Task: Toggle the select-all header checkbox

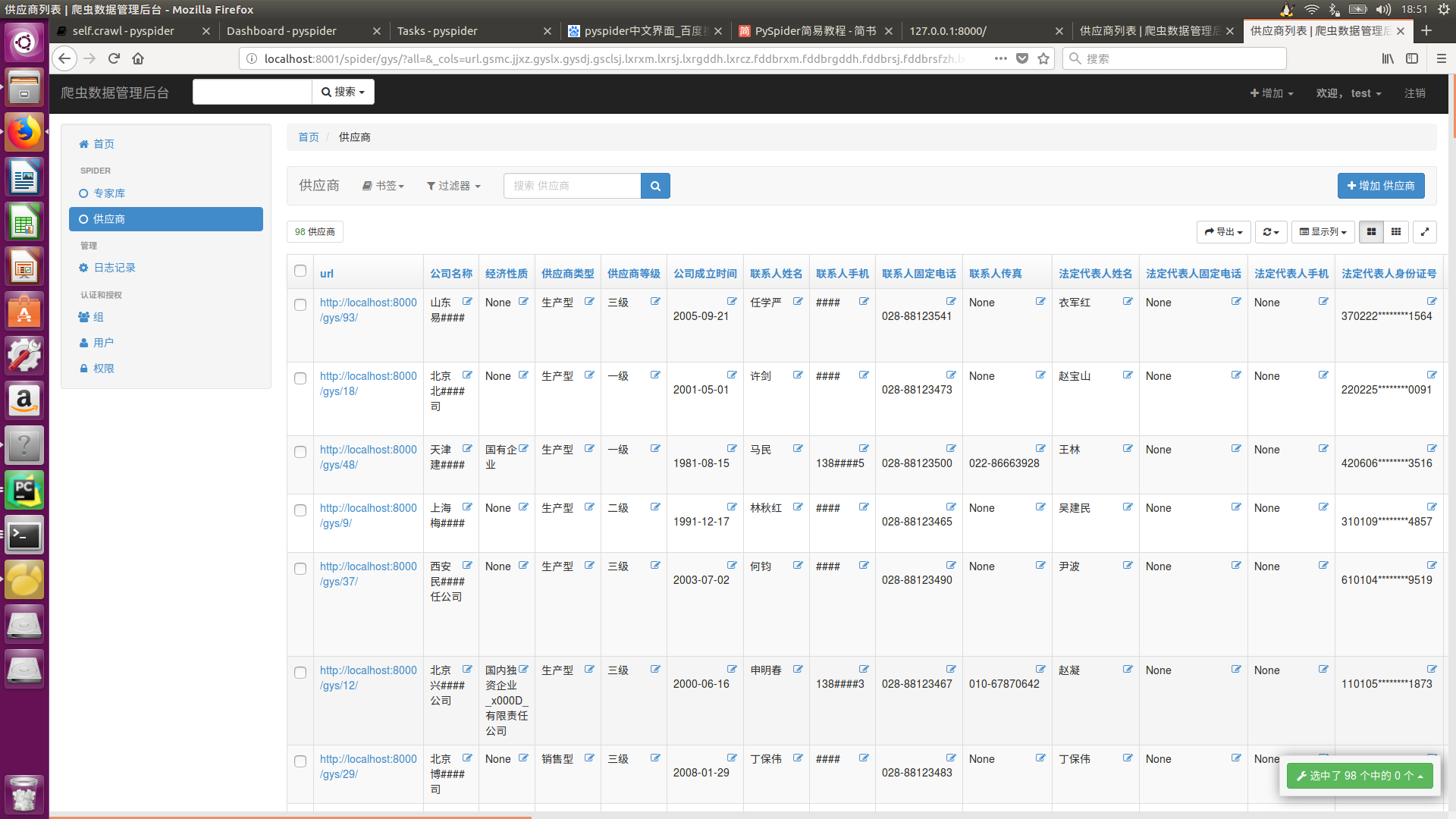Action: coord(300,271)
